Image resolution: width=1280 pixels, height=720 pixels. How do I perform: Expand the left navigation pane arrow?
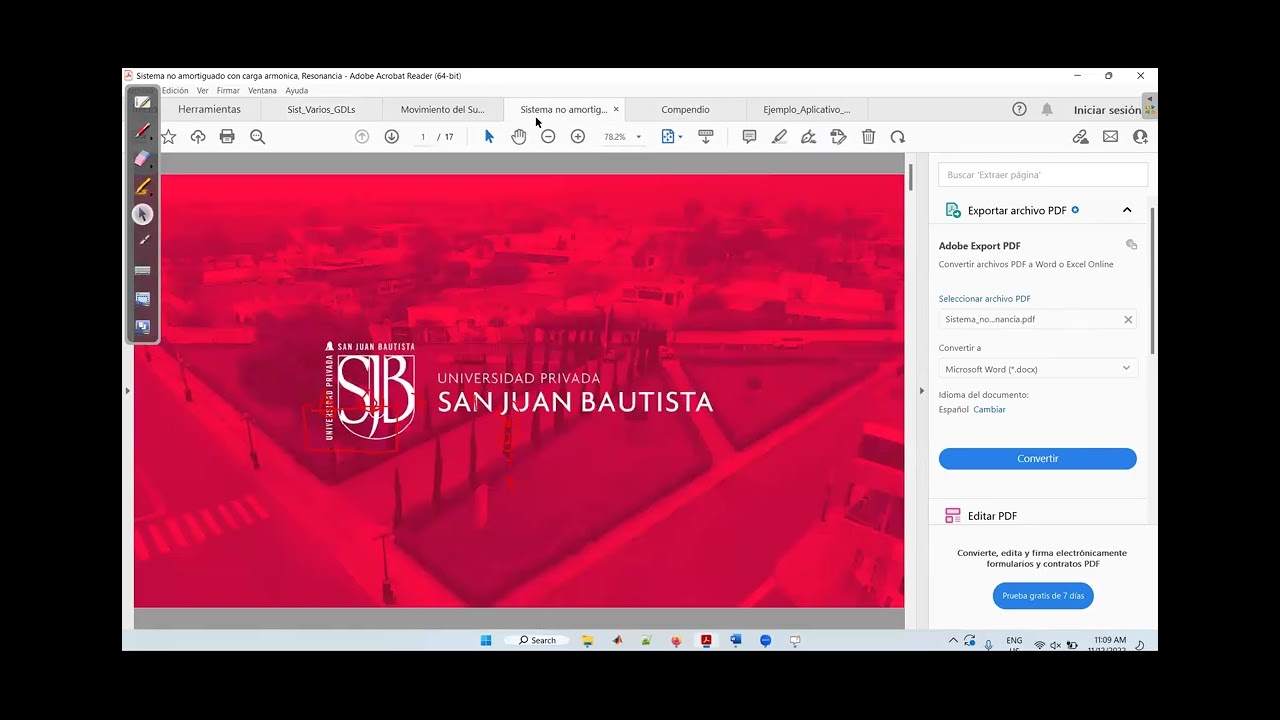pos(127,391)
